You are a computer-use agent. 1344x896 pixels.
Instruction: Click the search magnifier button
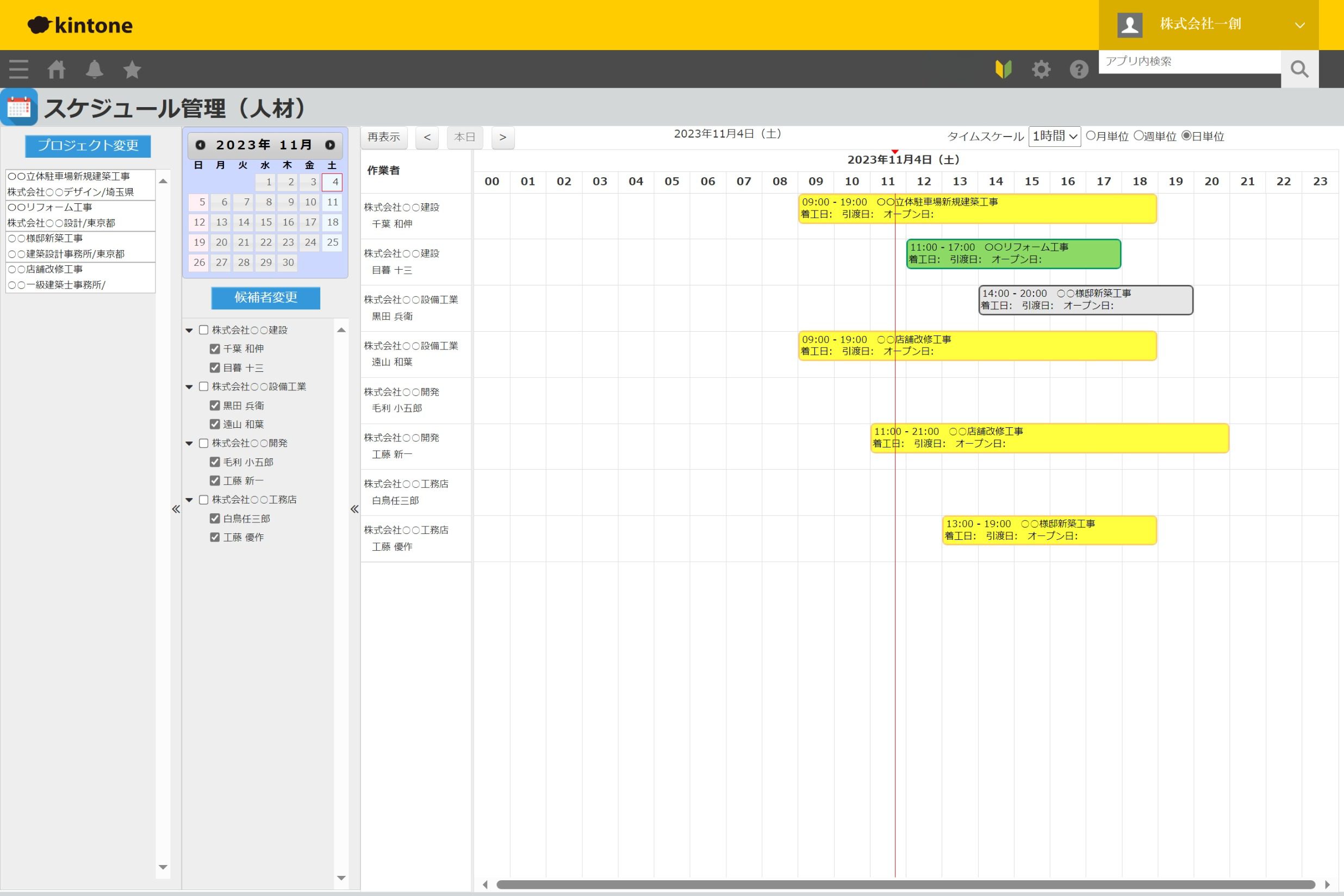coord(1299,69)
